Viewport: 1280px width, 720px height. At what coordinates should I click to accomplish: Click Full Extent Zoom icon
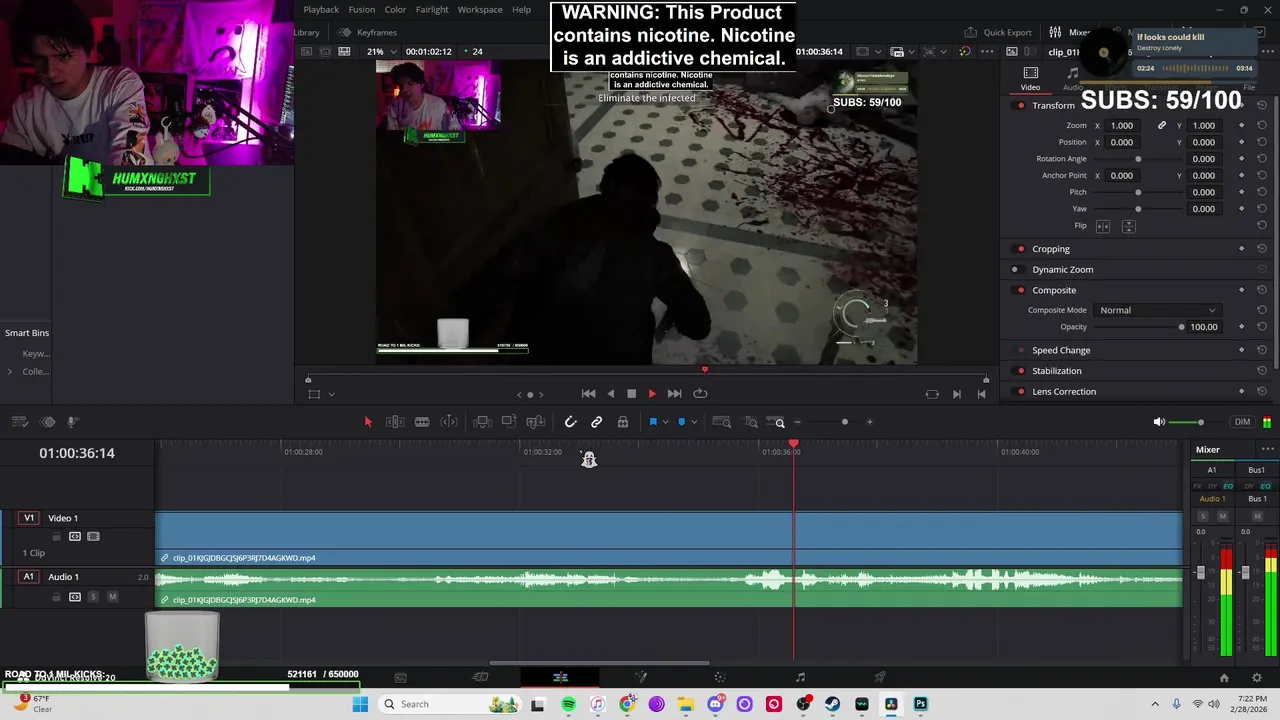click(x=721, y=422)
